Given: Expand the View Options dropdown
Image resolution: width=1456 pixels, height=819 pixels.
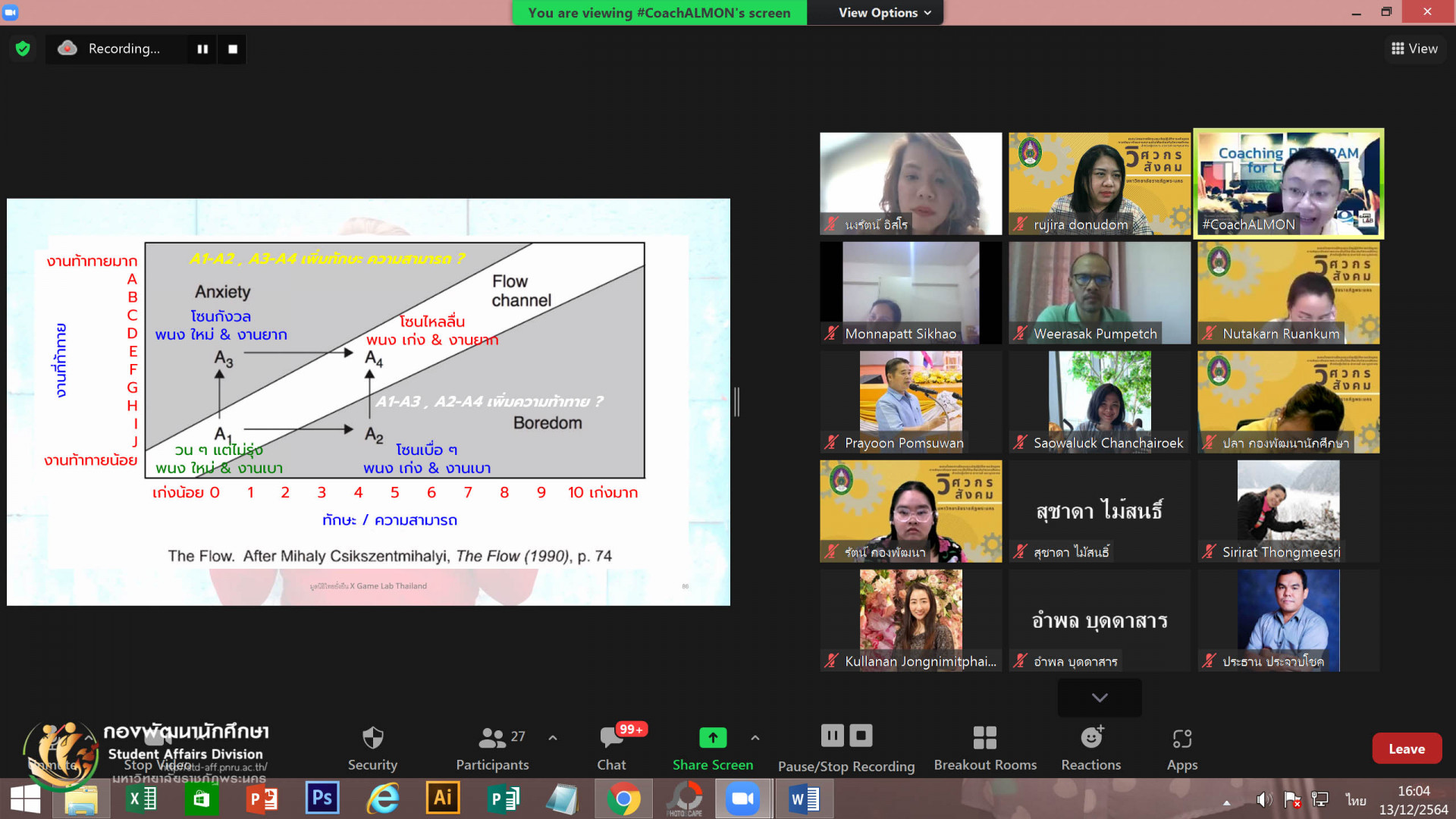Looking at the screenshot, I should (x=884, y=13).
